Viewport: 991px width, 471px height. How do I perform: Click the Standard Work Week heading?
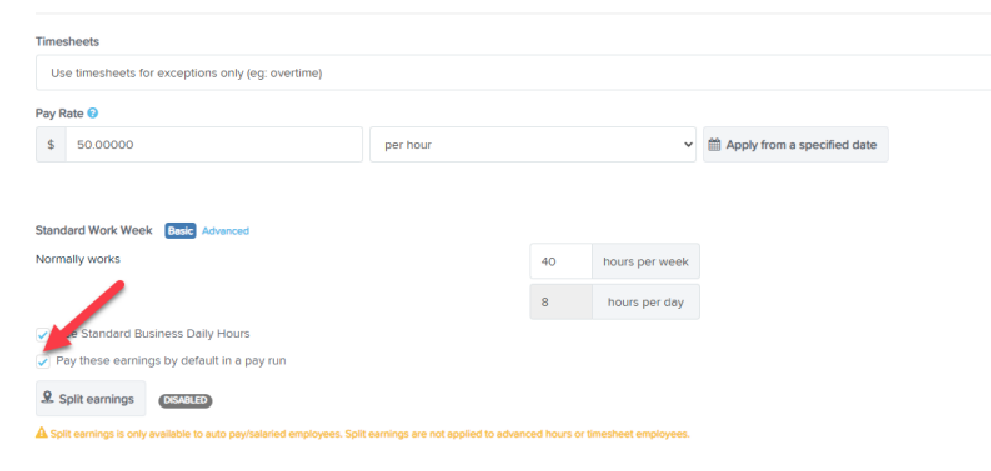tap(94, 231)
